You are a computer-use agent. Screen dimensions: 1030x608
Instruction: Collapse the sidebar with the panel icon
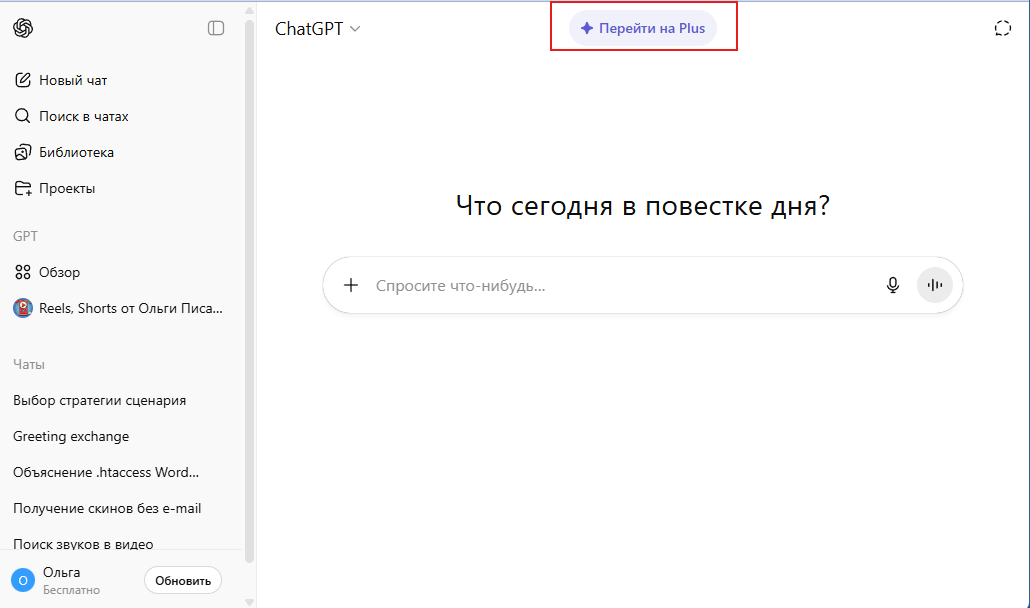[x=216, y=28]
